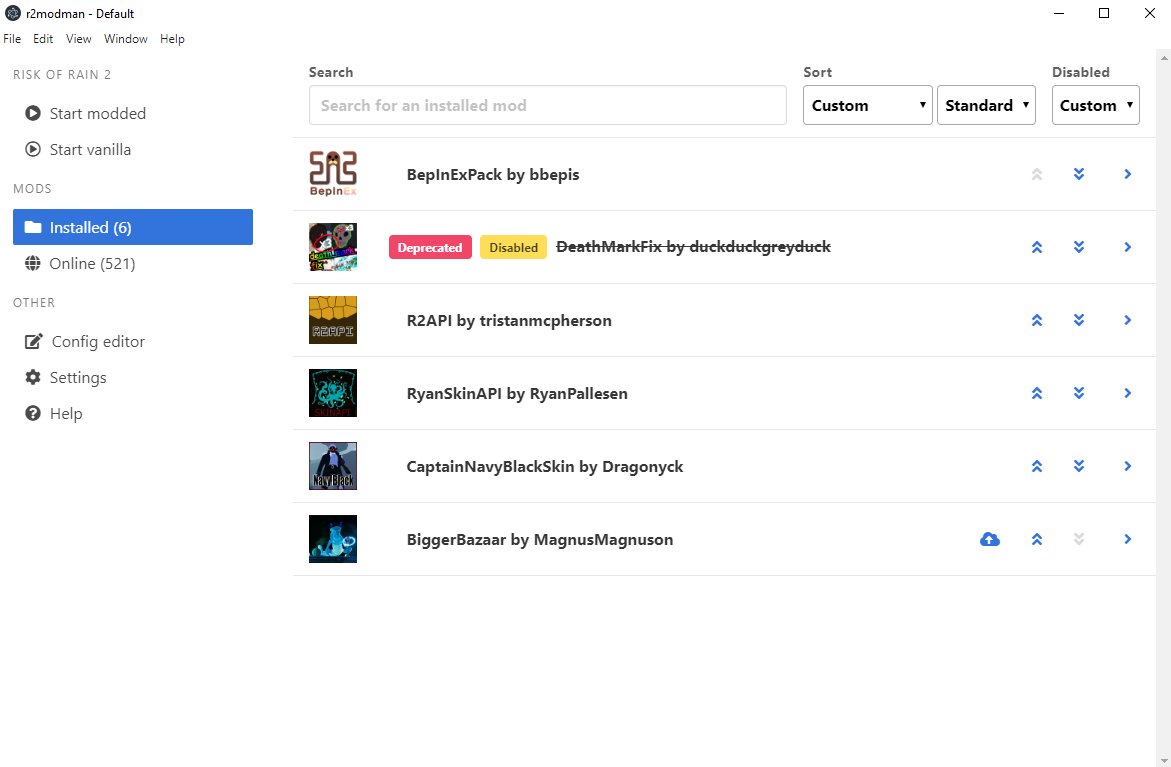Move RyanSkinAPI down with its down arrows

[1078, 393]
